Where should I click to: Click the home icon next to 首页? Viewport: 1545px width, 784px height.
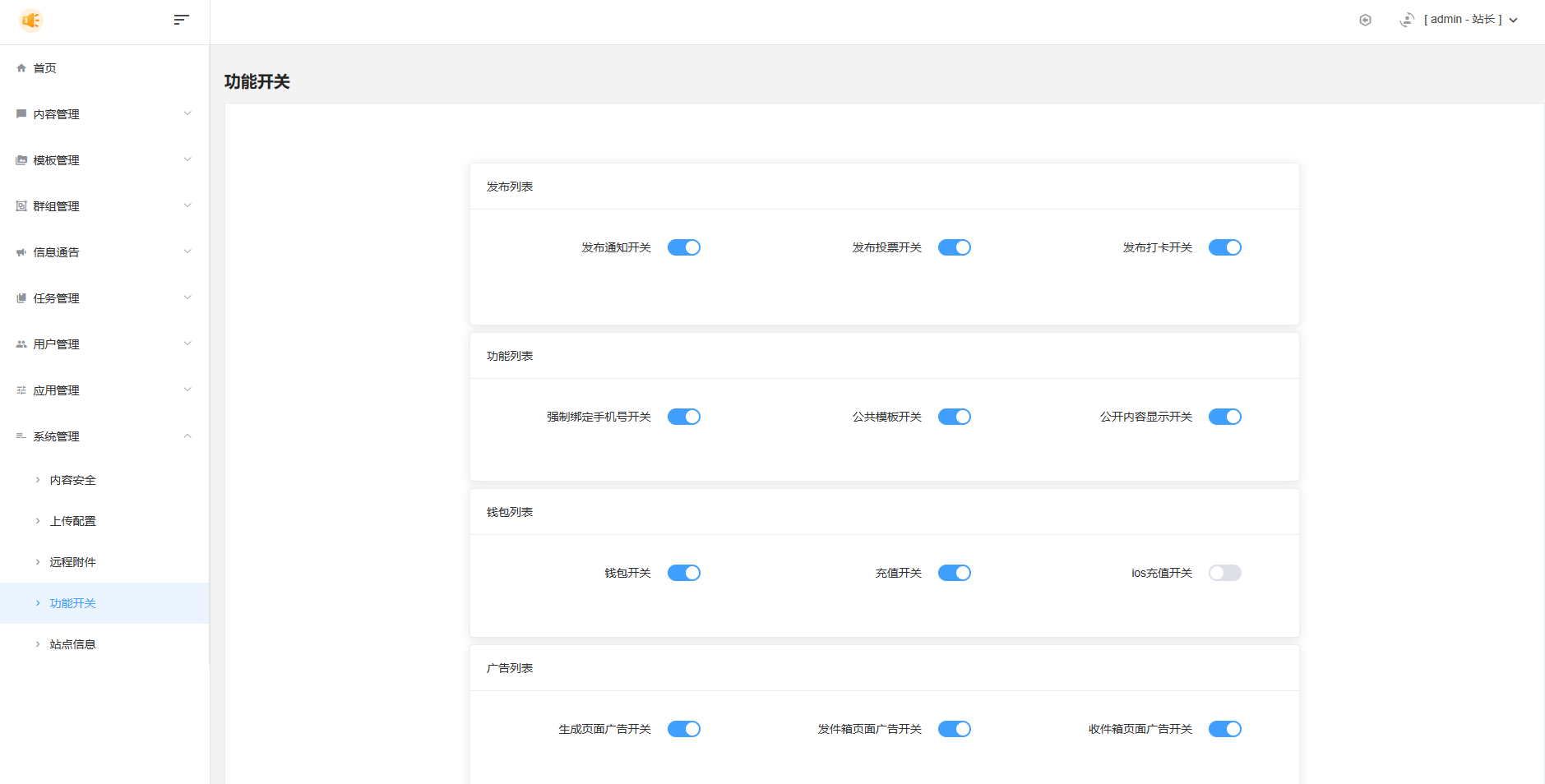click(21, 68)
